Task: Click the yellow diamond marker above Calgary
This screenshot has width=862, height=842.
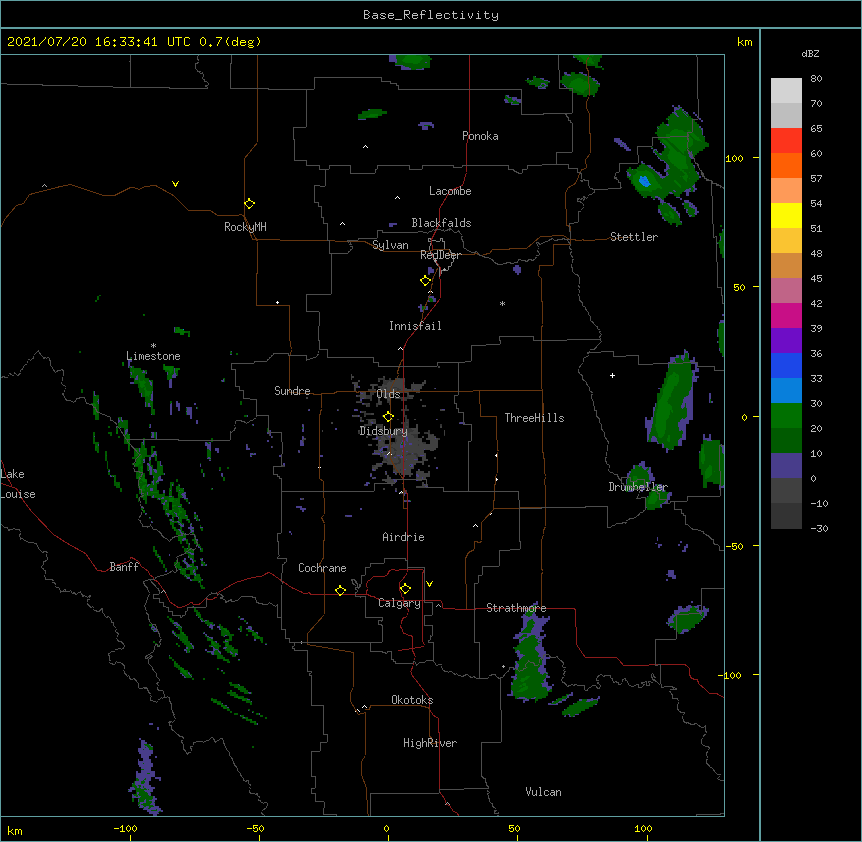Action: point(405,589)
